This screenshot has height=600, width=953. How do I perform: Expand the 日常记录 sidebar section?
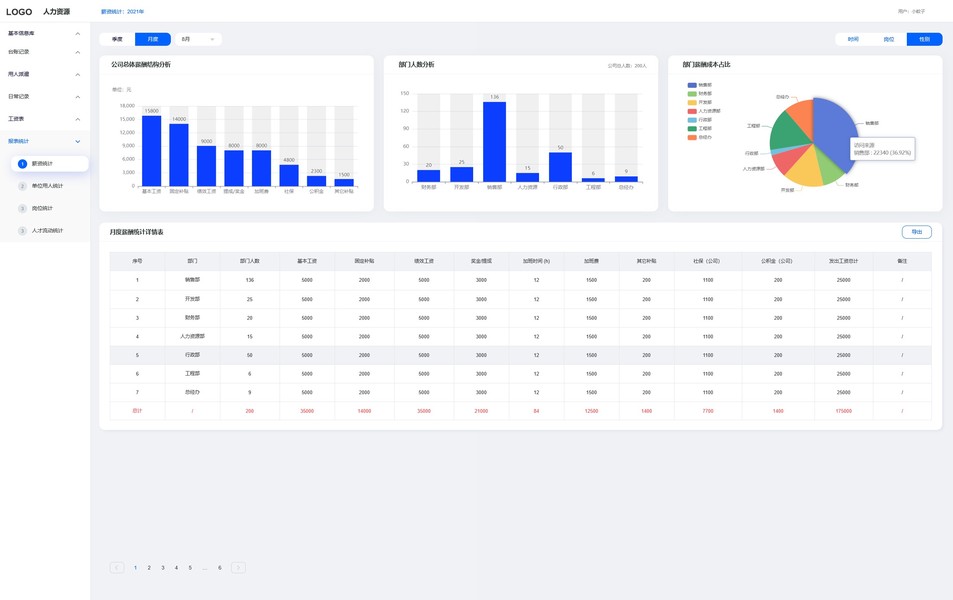(x=45, y=97)
